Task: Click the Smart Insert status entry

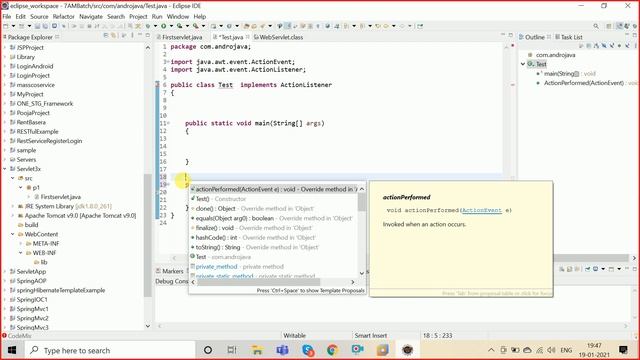Action: [371, 336]
